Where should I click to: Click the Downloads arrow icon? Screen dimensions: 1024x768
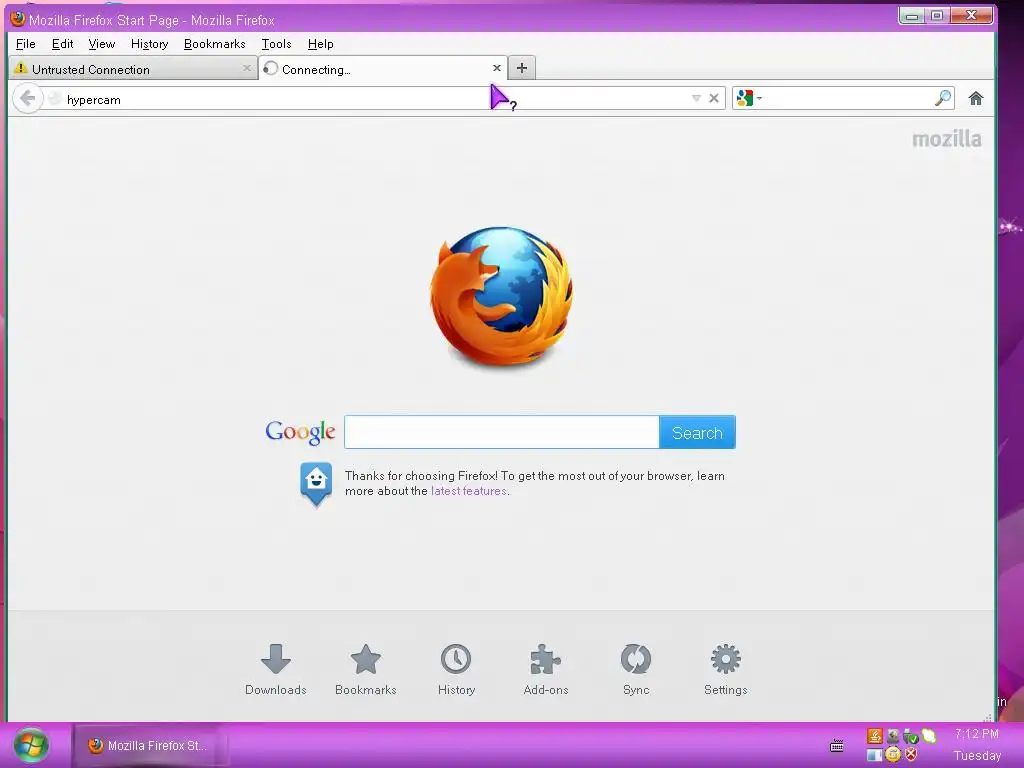pos(276,658)
